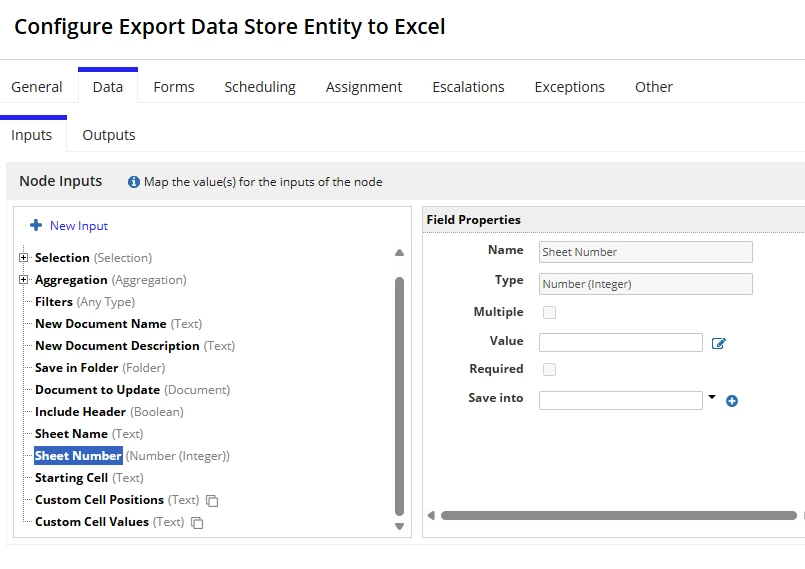Screen dimensions: 805x569
Task: Enable the Required checkbox
Action: (x=549, y=369)
